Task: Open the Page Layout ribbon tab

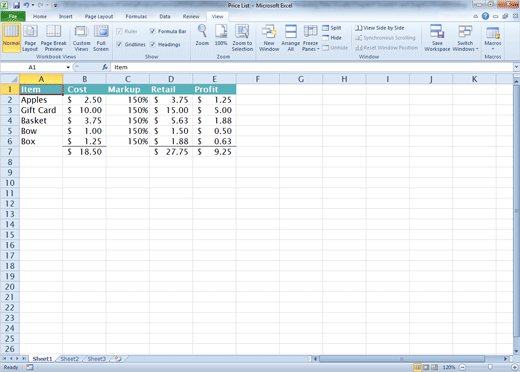Action: click(x=99, y=16)
